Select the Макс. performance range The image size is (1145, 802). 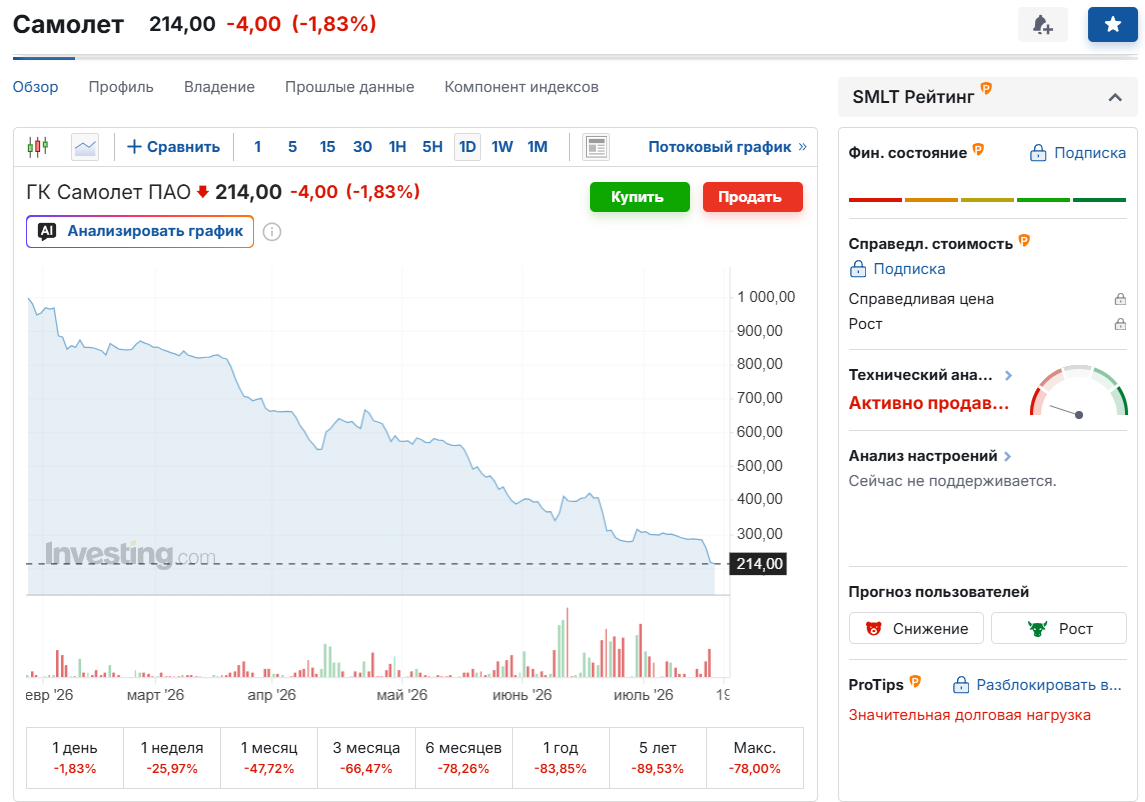754,757
